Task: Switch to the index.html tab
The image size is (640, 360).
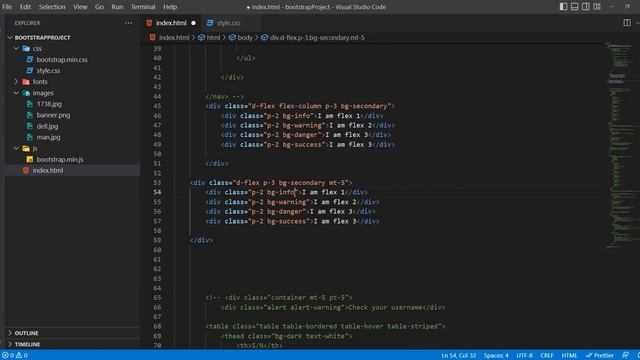Action: (x=171, y=23)
